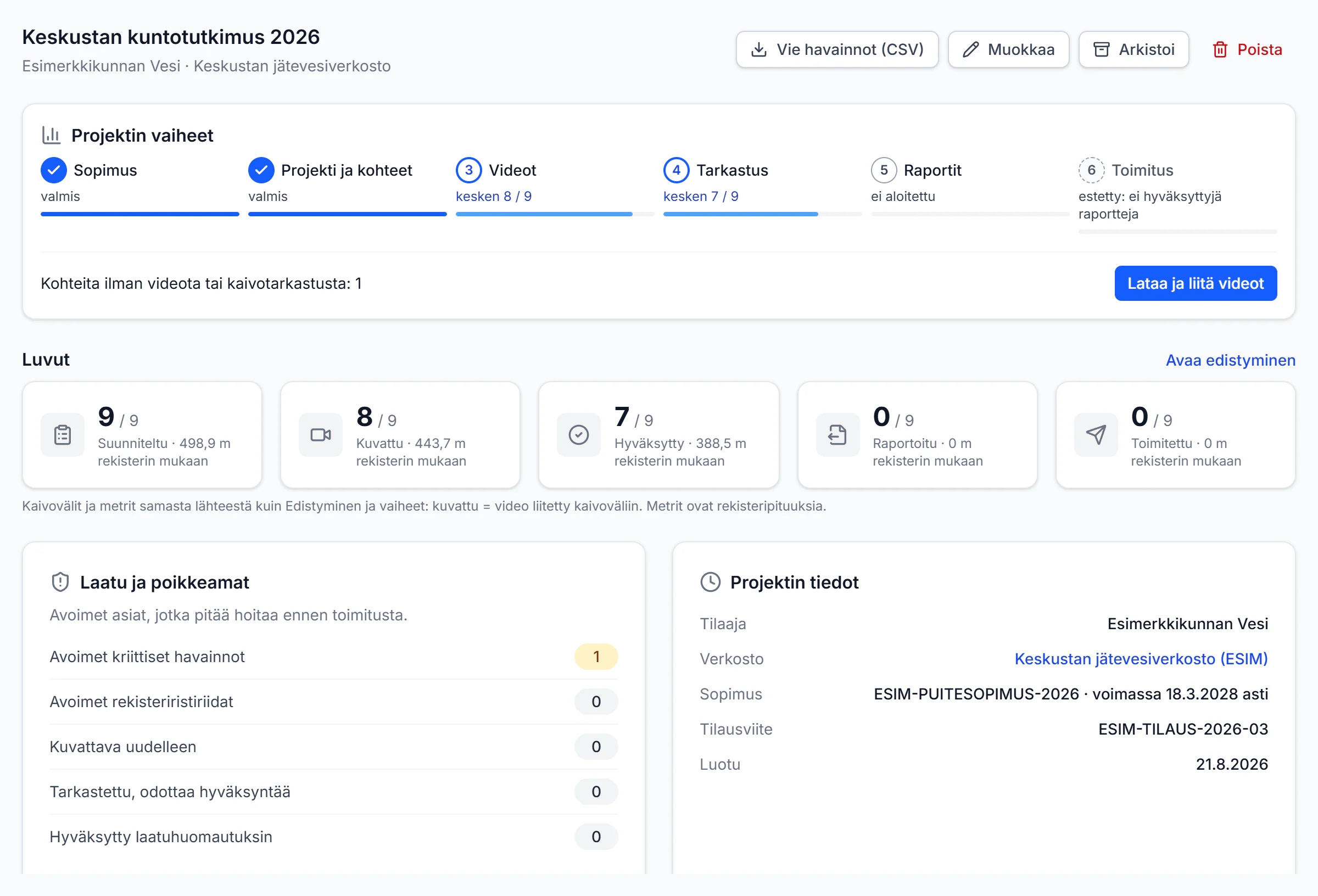Click the Luotu date 21.8.2026
Screen dimensions: 1318x896
[x=1232, y=764]
